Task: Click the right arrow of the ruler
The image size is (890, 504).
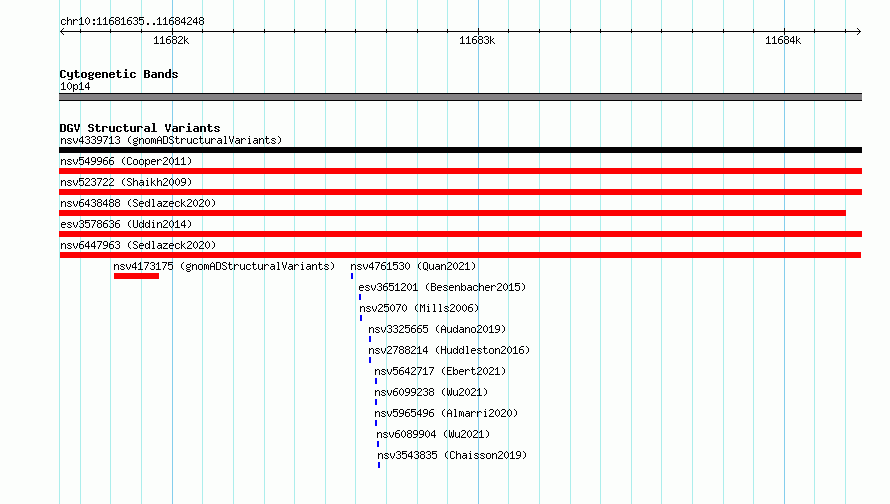Action: (858, 32)
